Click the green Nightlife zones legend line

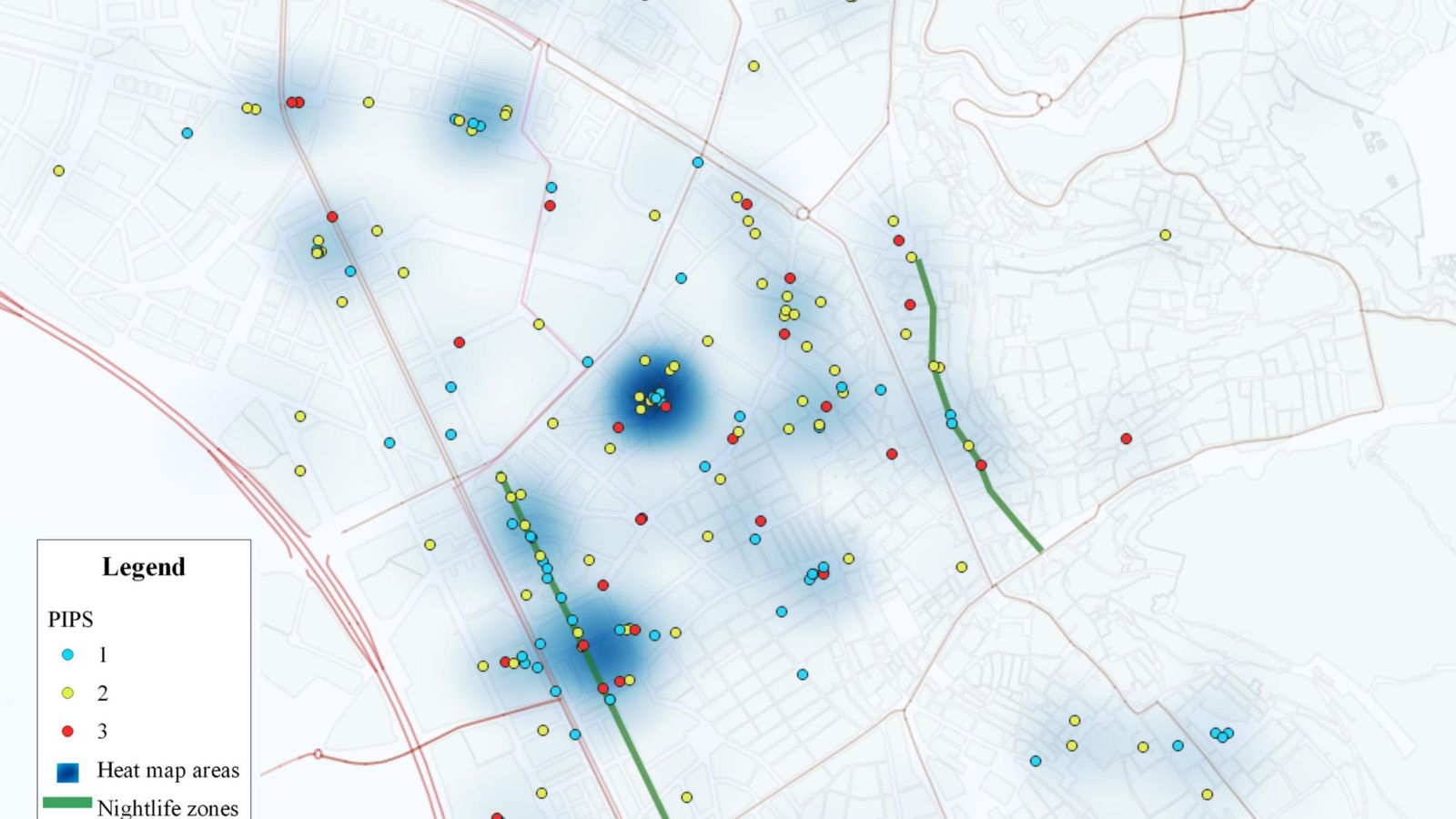click(x=67, y=804)
